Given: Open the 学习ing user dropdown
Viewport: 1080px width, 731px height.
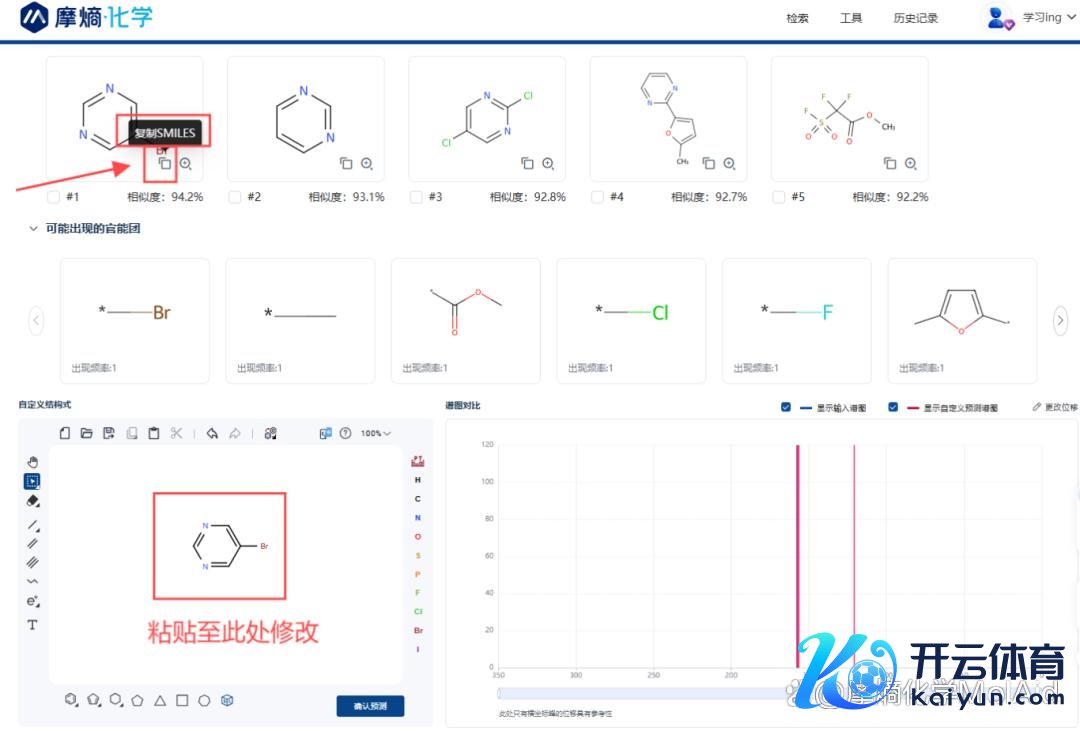Looking at the screenshot, I should [1028, 18].
